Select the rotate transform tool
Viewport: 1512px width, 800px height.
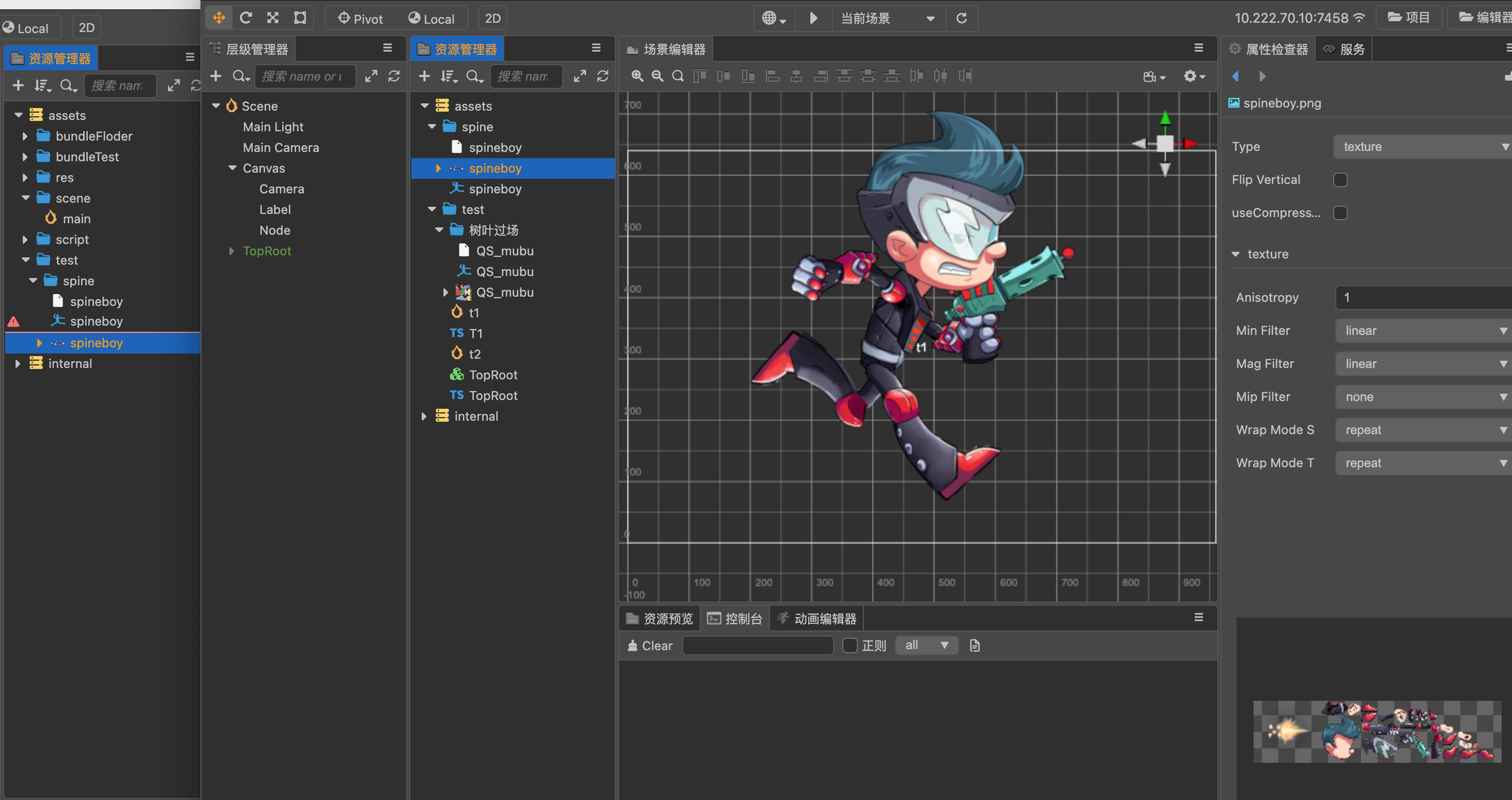246,18
